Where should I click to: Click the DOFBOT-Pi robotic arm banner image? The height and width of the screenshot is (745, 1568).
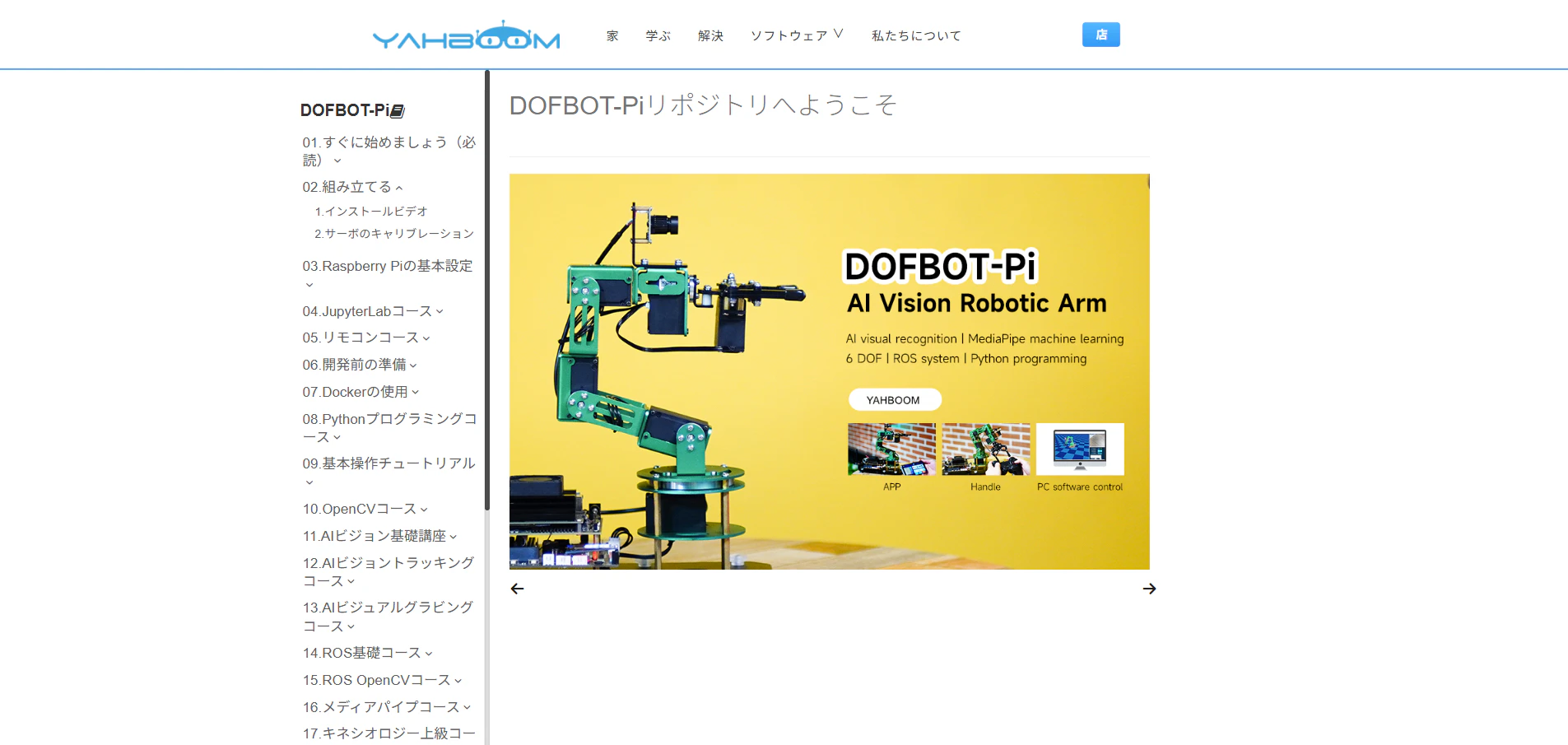coord(829,371)
